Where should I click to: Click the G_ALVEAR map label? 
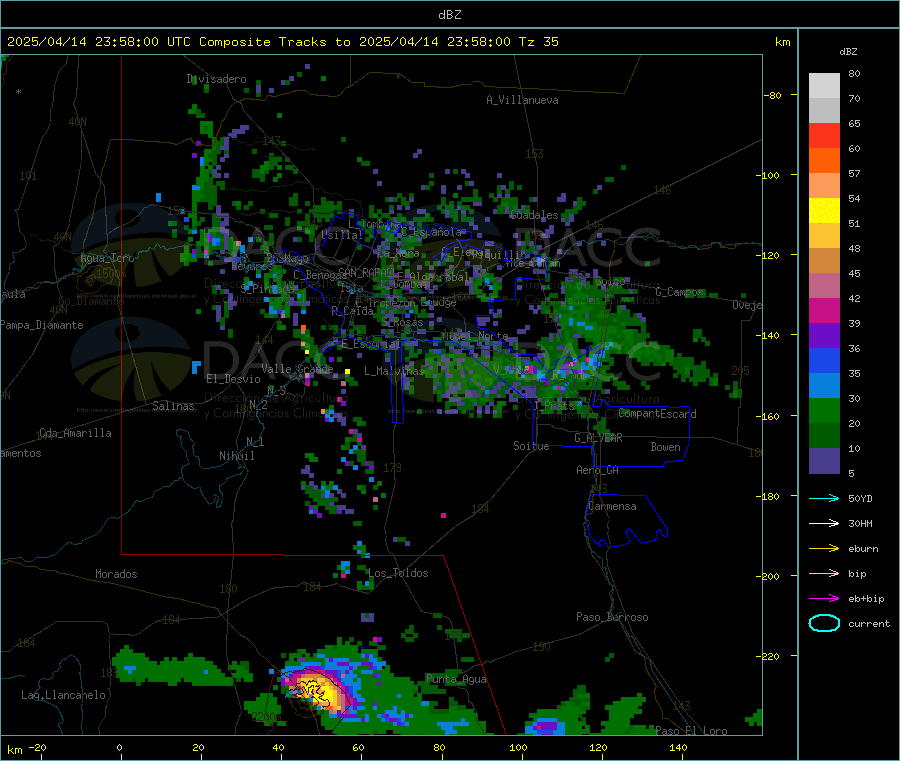coord(598,438)
